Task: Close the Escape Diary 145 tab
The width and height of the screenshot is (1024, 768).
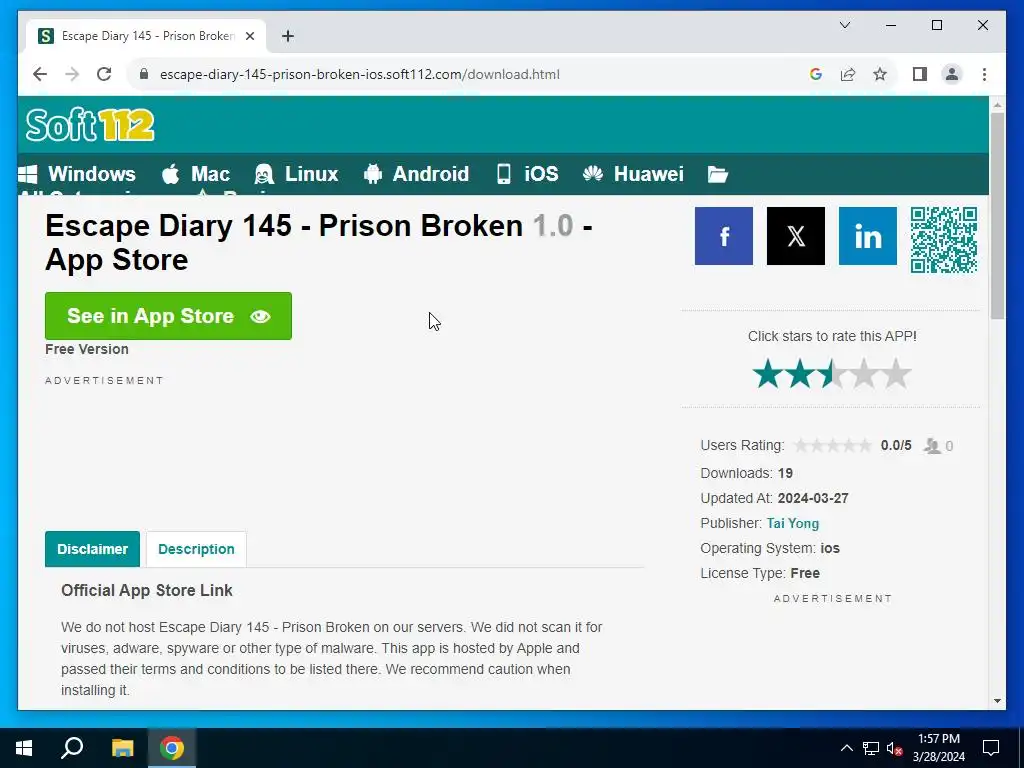Action: pyautogui.click(x=249, y=36)
